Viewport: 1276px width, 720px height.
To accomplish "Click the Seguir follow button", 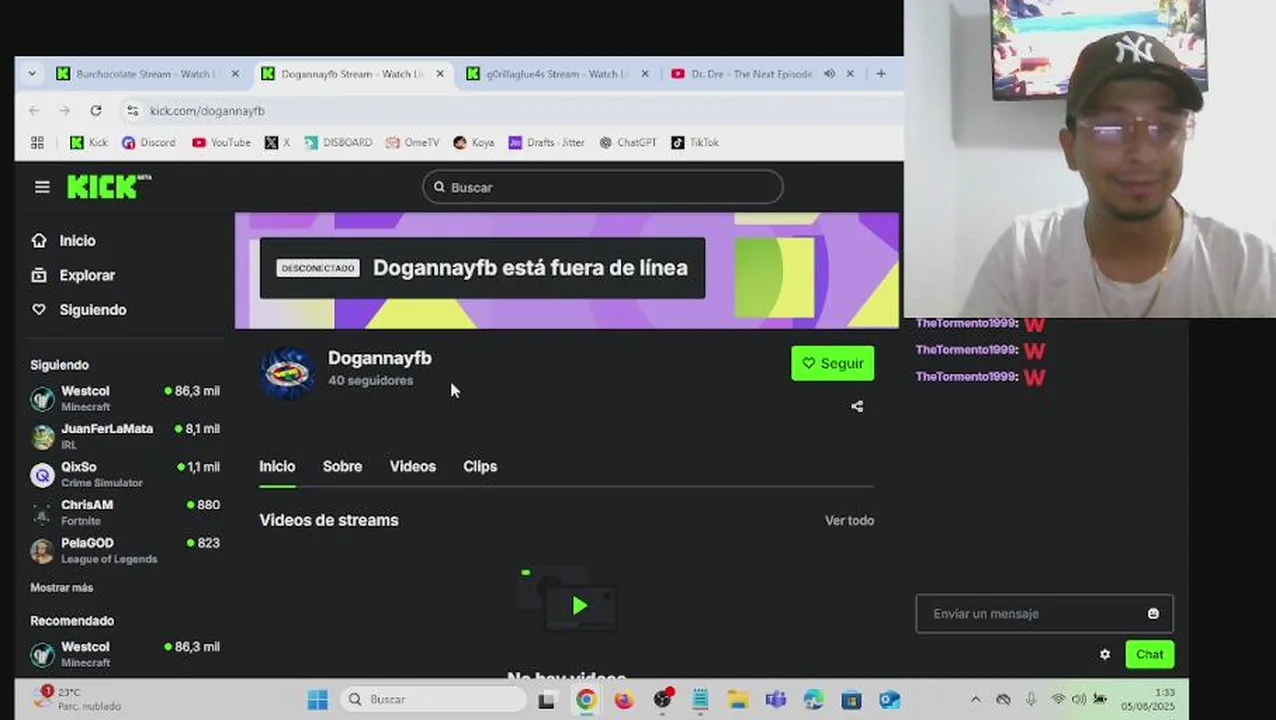I will (832, 363).
